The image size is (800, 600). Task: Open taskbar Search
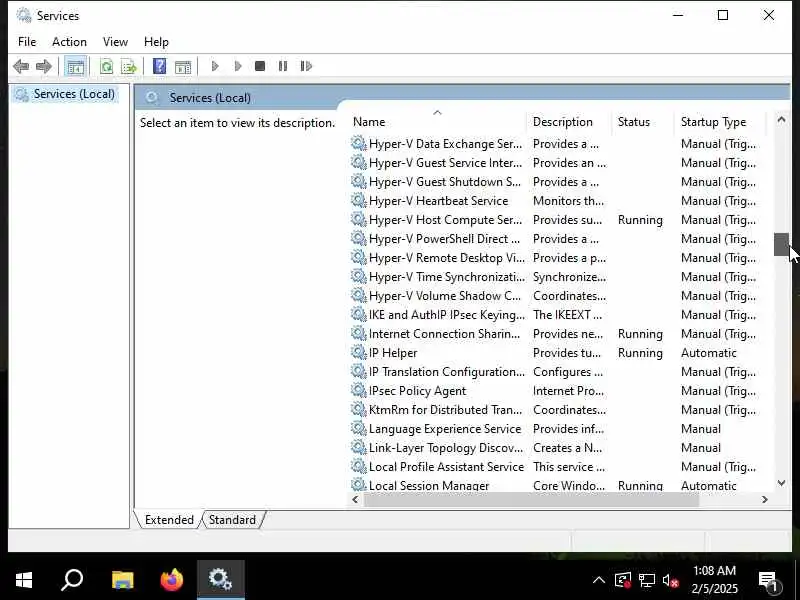[x=72, y=580]
